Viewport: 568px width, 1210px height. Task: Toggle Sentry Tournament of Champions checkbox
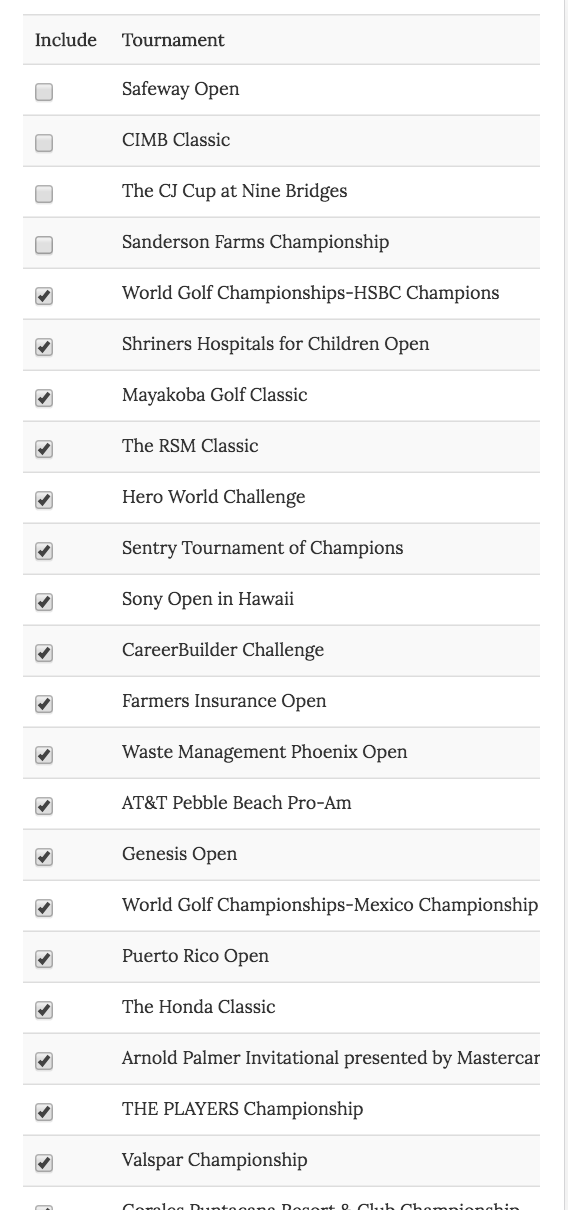pyautogui.click(x=44, y=551)
